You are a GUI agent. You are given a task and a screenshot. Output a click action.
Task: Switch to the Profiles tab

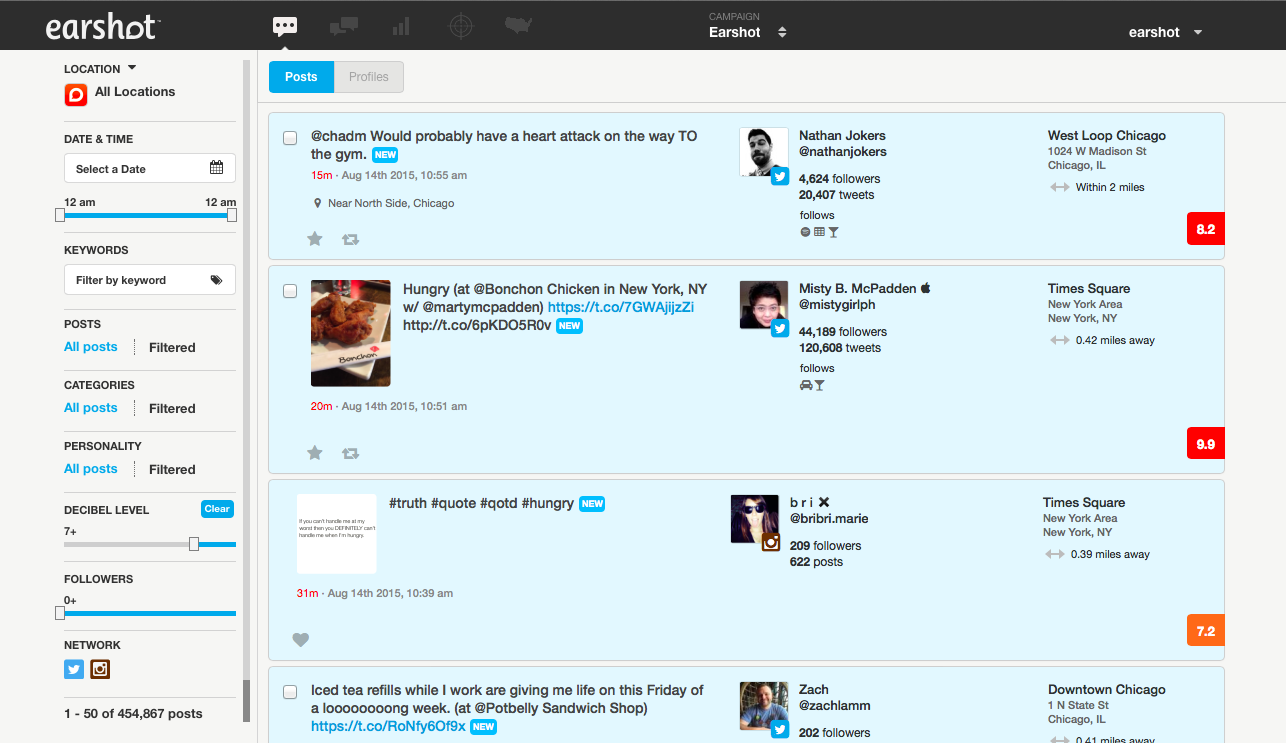[369, 77]
